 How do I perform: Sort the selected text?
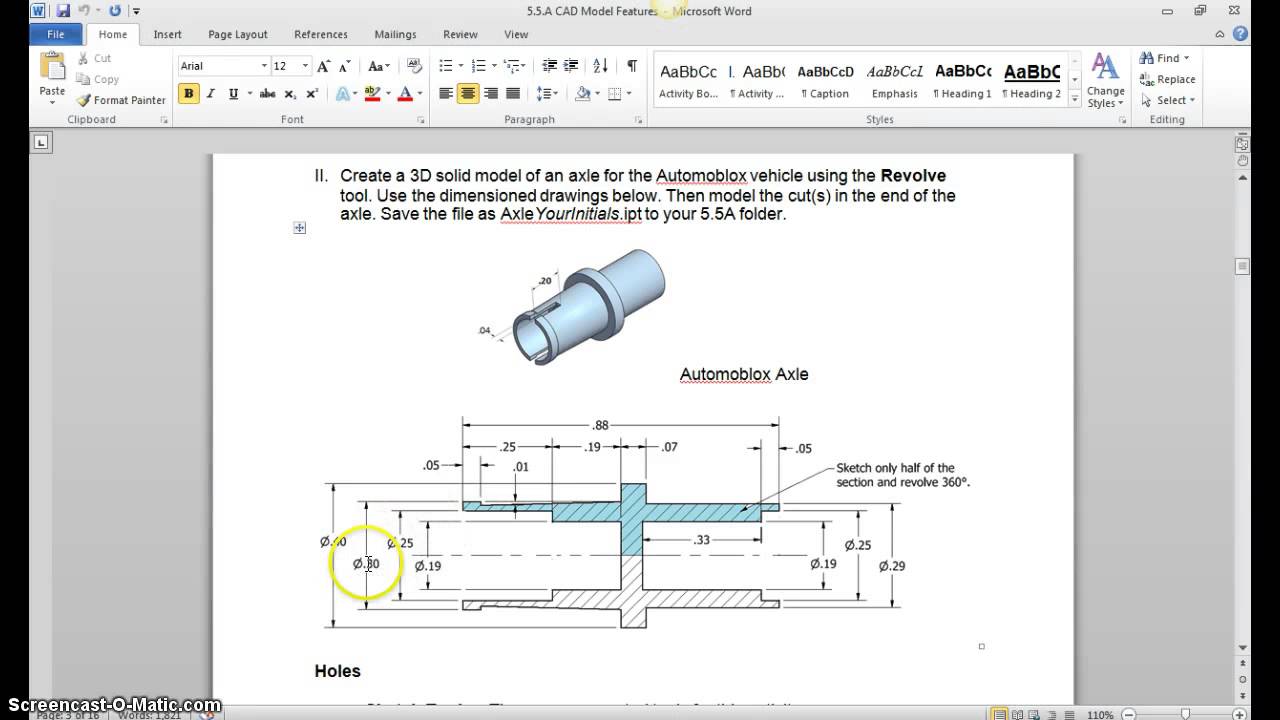tap(600, 66)
